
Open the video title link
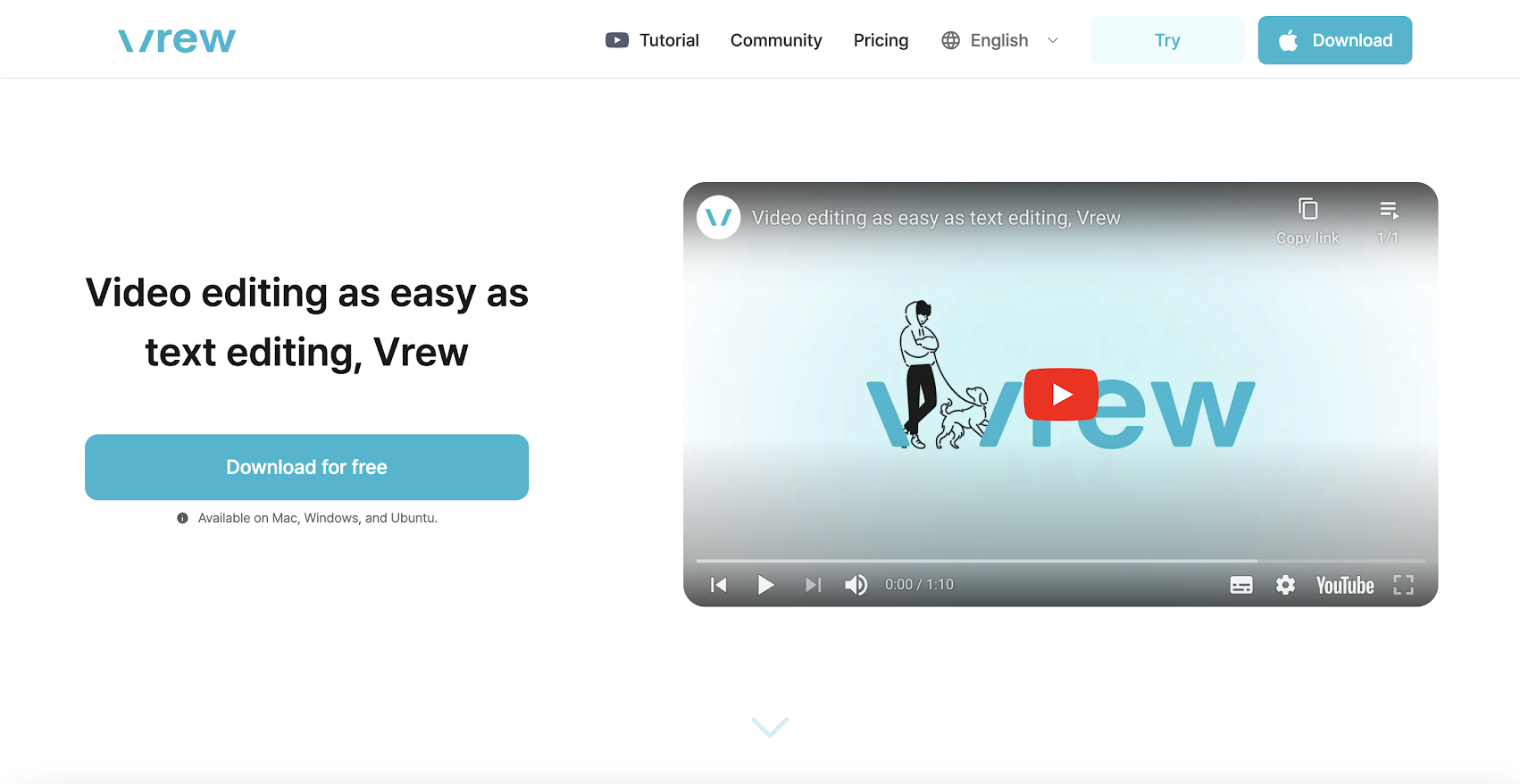[936, 218]
